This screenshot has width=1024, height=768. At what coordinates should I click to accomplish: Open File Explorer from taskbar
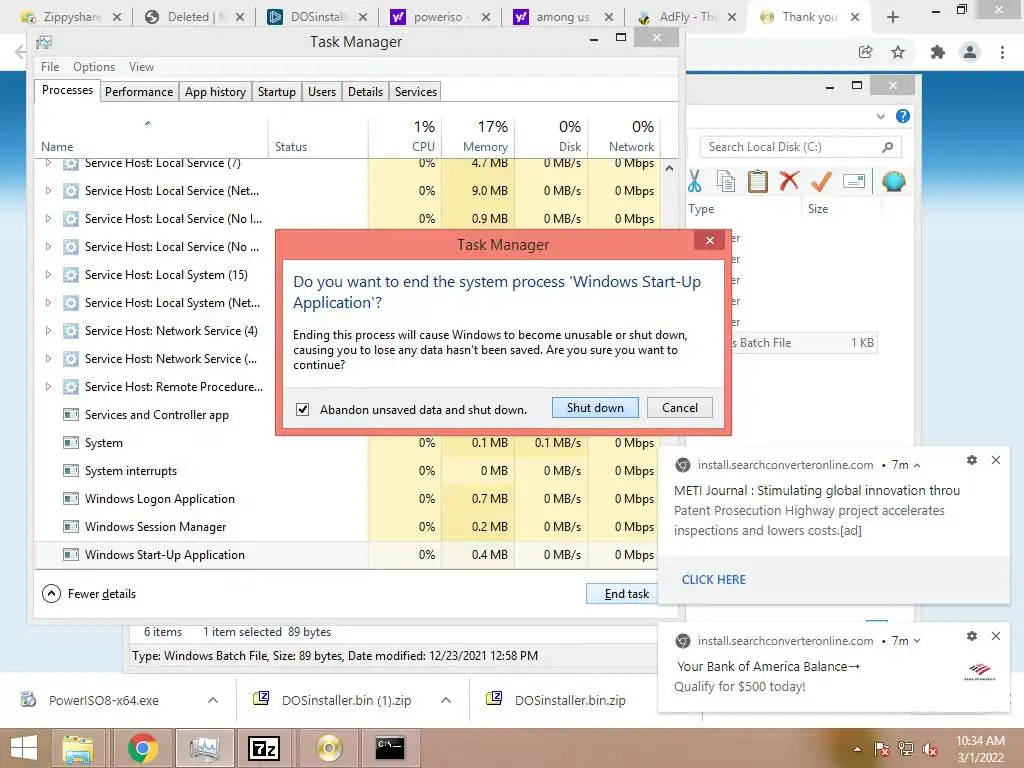pos(78,748)
